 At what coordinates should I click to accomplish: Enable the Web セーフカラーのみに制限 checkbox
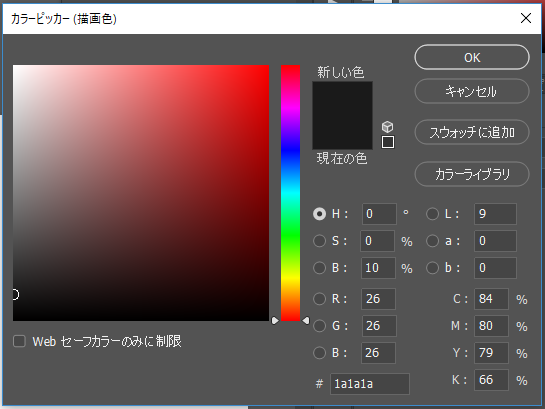(19, 341)
